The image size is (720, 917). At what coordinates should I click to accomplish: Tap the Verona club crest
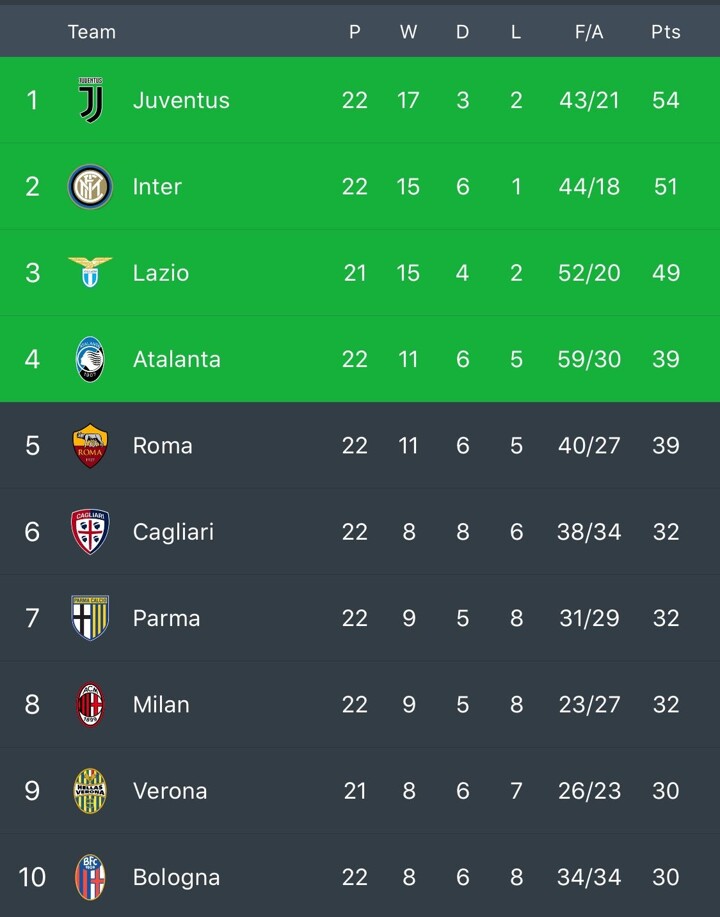(90, 791)
